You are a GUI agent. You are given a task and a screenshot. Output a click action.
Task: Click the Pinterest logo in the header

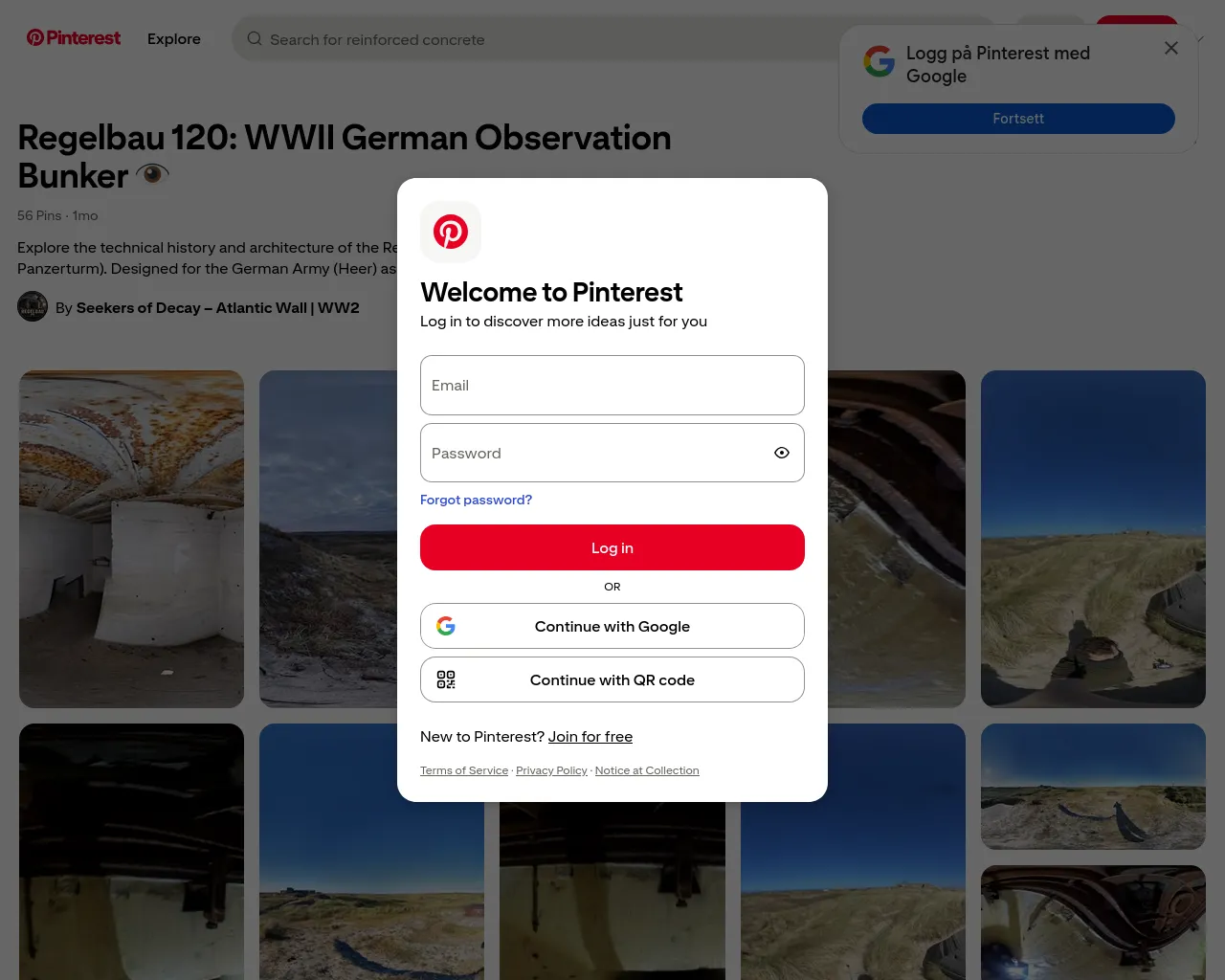[74, 38]
